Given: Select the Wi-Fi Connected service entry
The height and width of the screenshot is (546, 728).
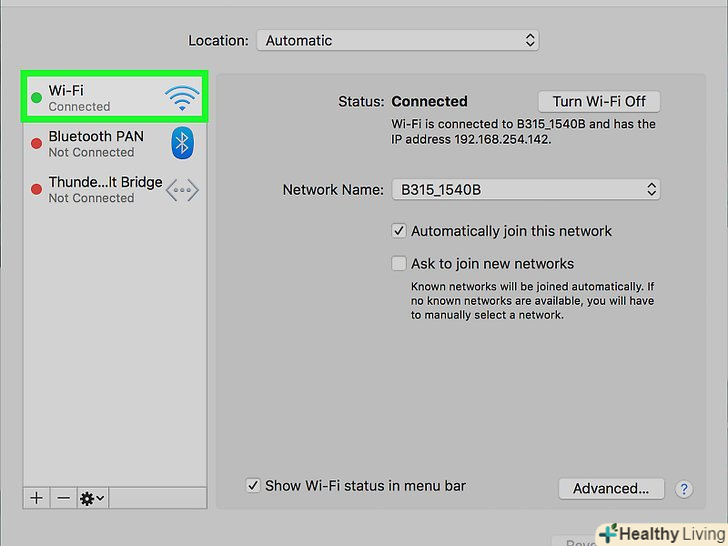Looking at the screenshot, I should pos(96,97).
